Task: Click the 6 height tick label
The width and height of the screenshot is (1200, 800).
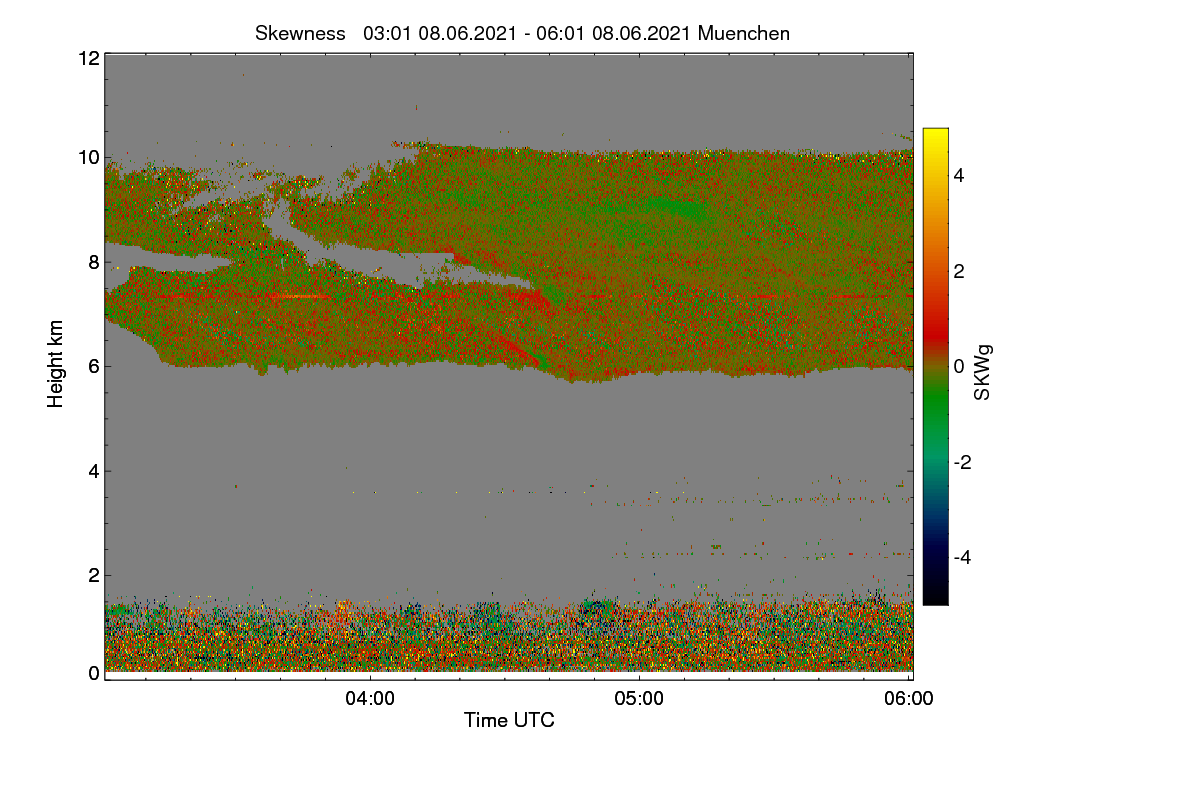Action: pos(94,366)
